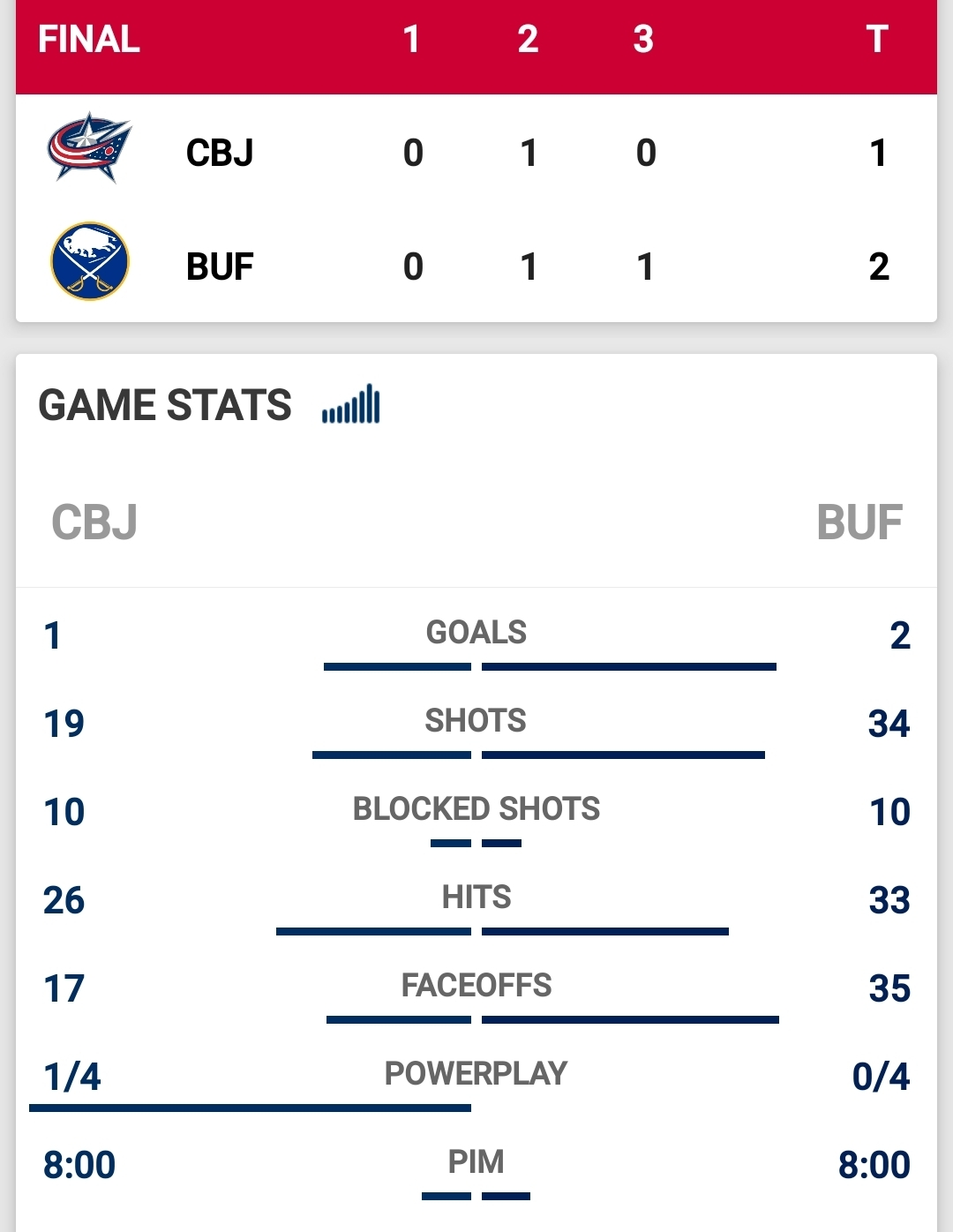Tap the GOALS stat label

point(476,633)
